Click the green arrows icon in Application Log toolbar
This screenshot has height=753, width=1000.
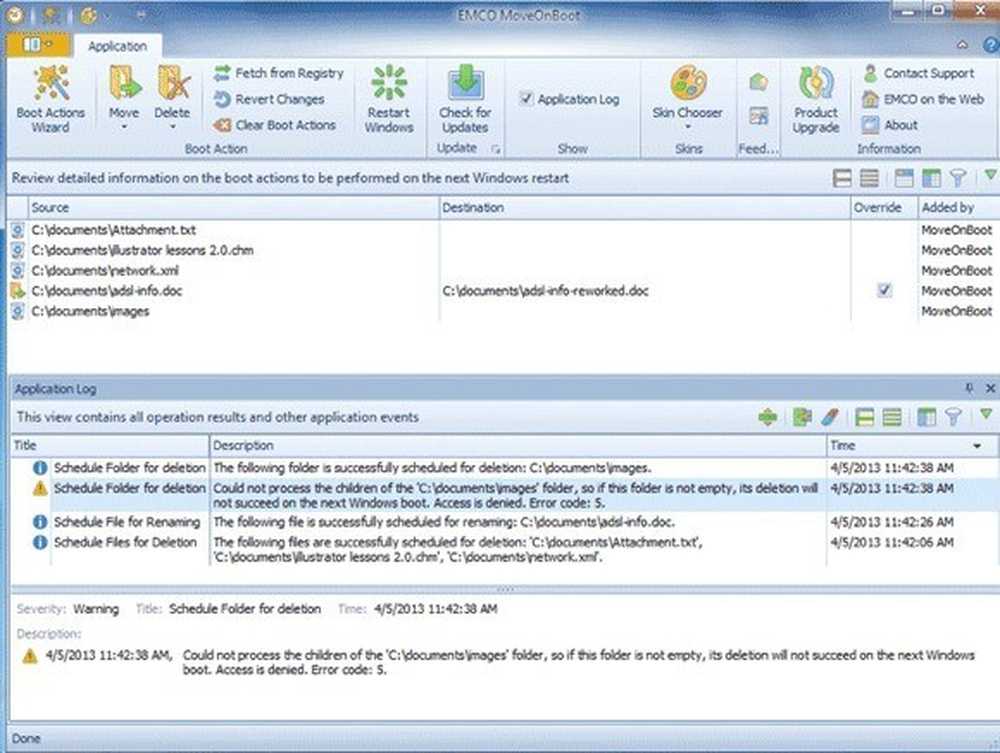(x=768, y=417)
